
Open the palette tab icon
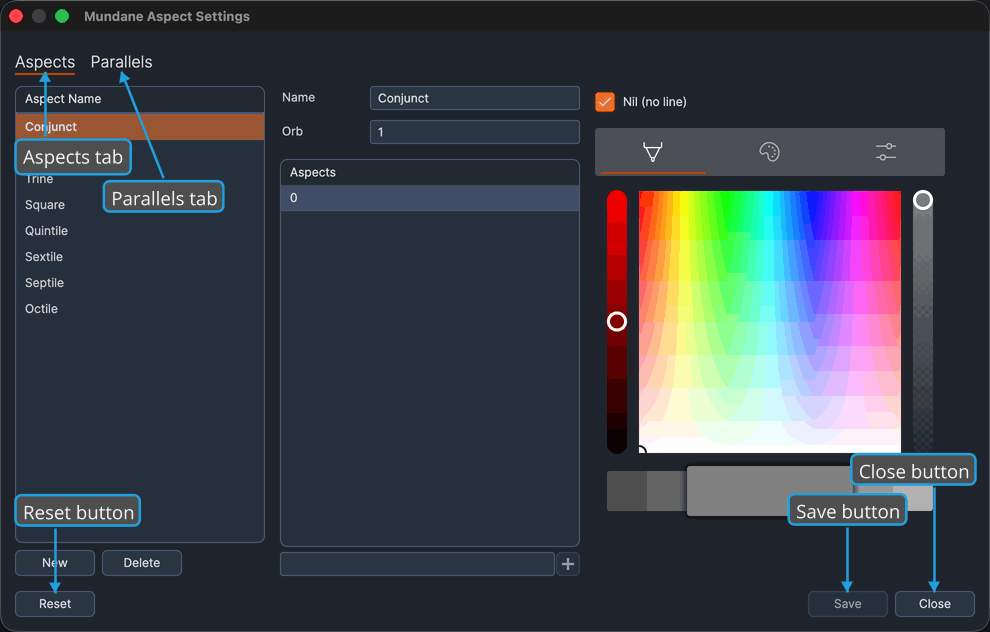pos(769,152)
